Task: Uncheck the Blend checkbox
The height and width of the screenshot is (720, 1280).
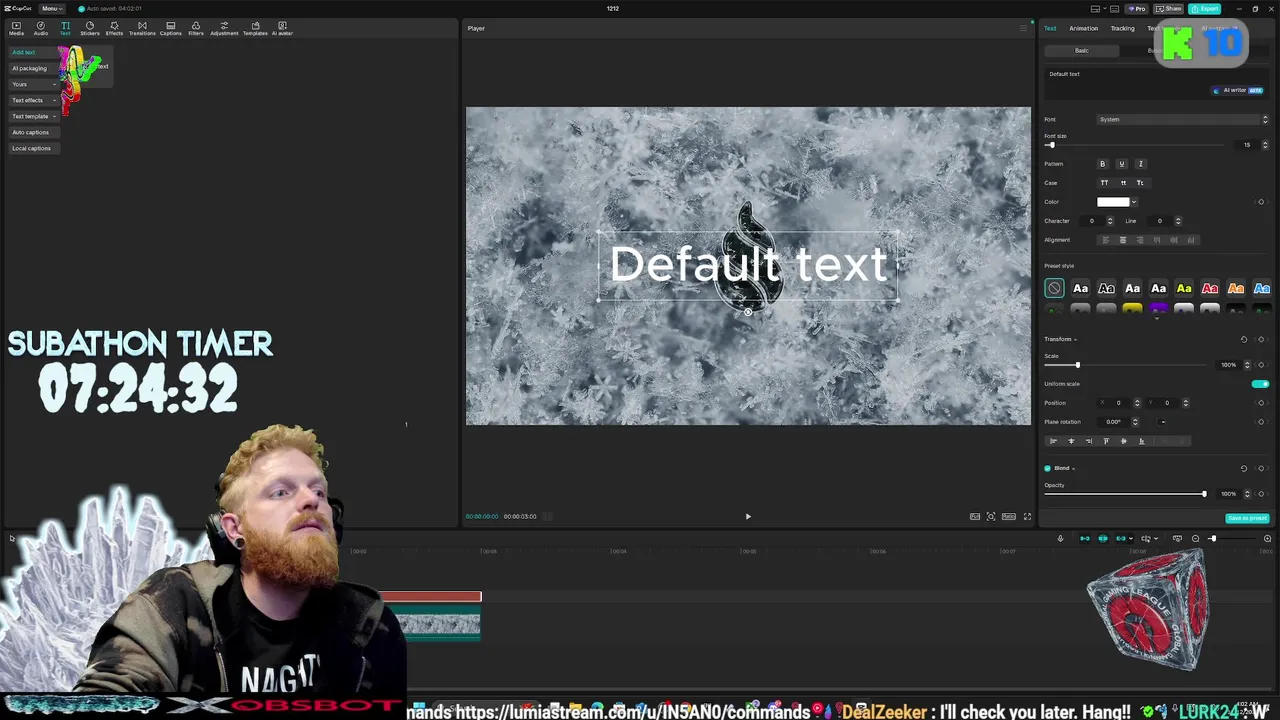Action: click(x=1048, y=468)
